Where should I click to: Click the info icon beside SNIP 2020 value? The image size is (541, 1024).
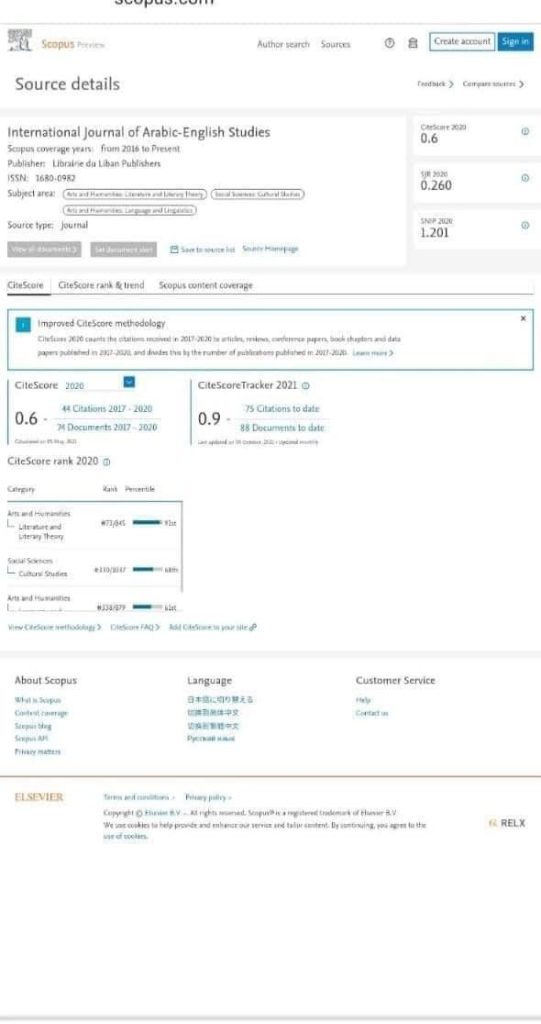point(525,225)
